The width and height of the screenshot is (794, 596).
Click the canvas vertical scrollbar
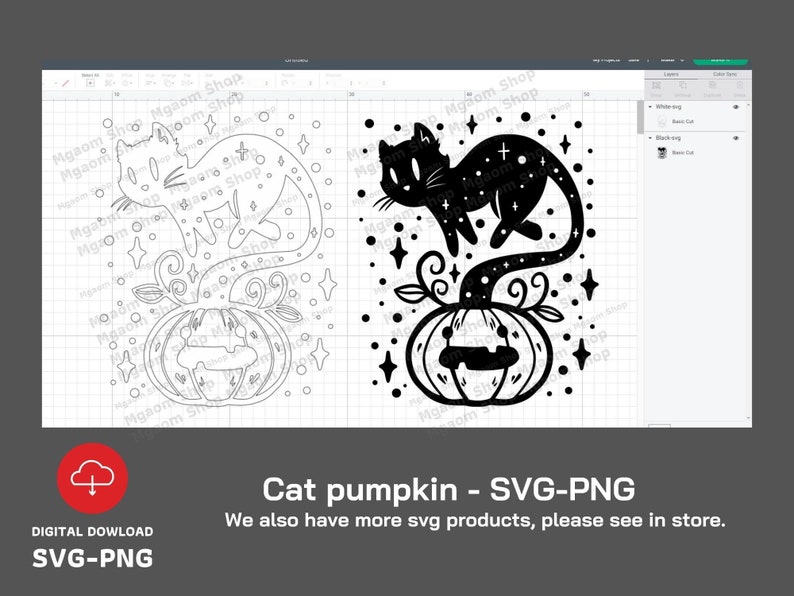(x=640, y=117)
